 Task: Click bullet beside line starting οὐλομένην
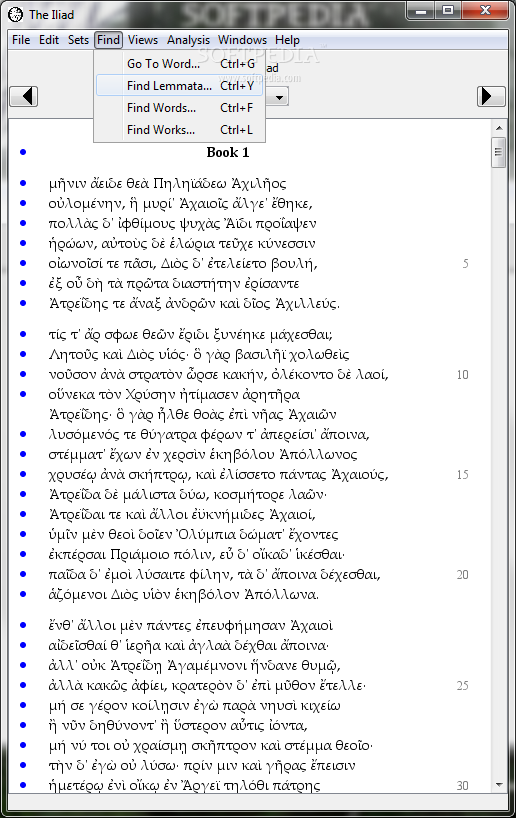(x=23, y=203)
